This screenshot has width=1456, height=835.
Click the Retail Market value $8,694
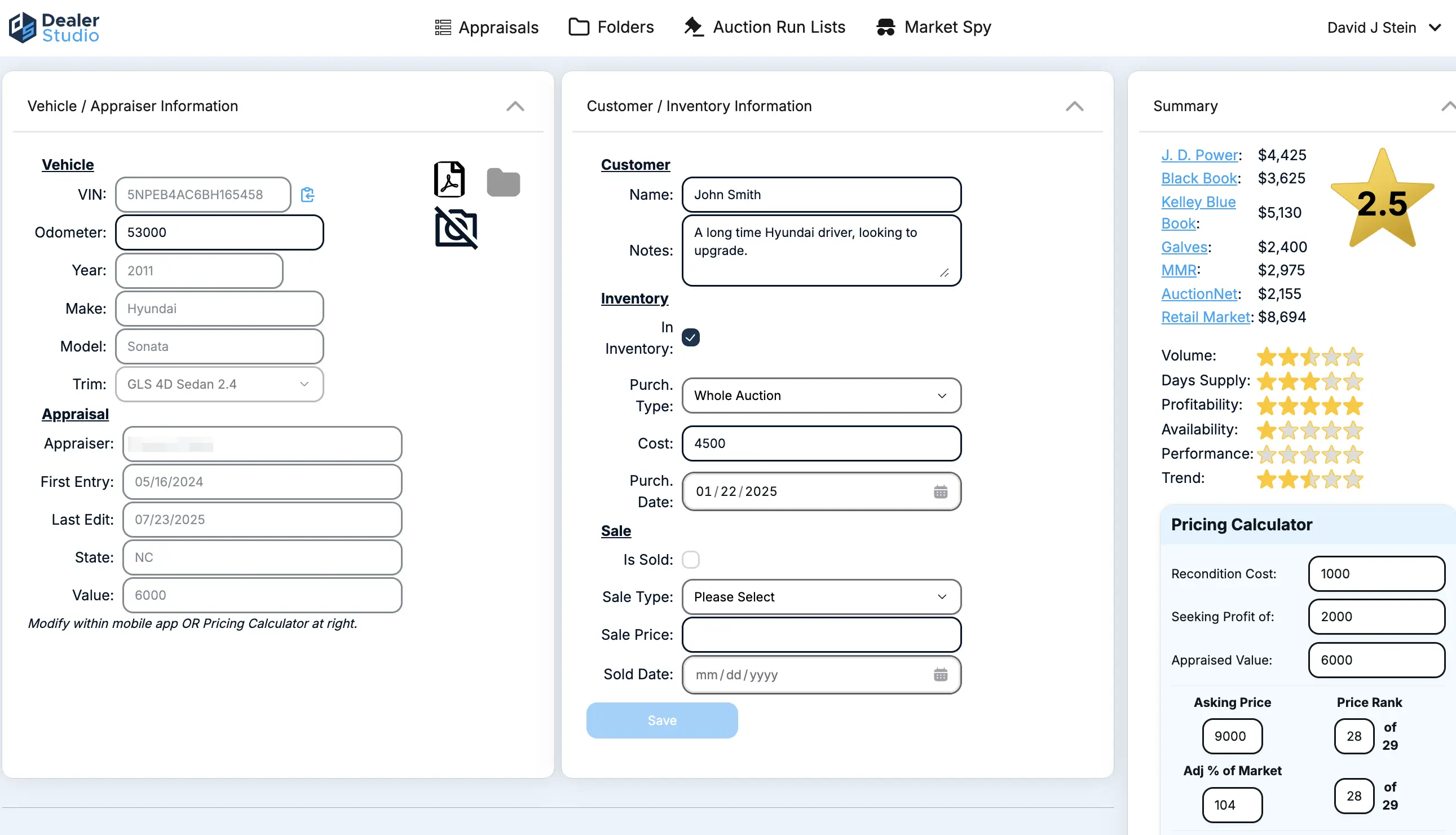click(x=1282, y=317)
